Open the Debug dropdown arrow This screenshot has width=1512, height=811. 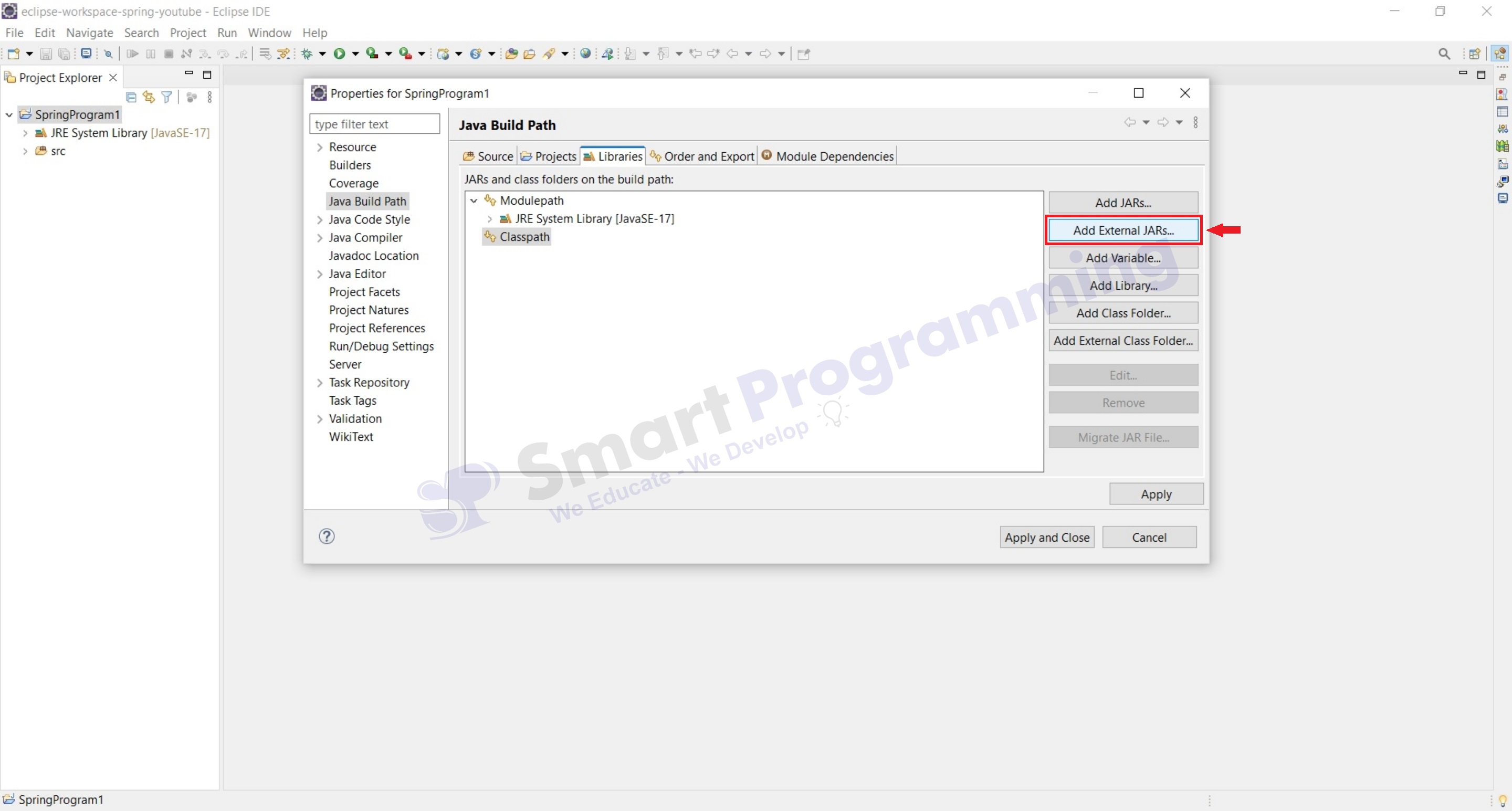click(x=322, y=54)
